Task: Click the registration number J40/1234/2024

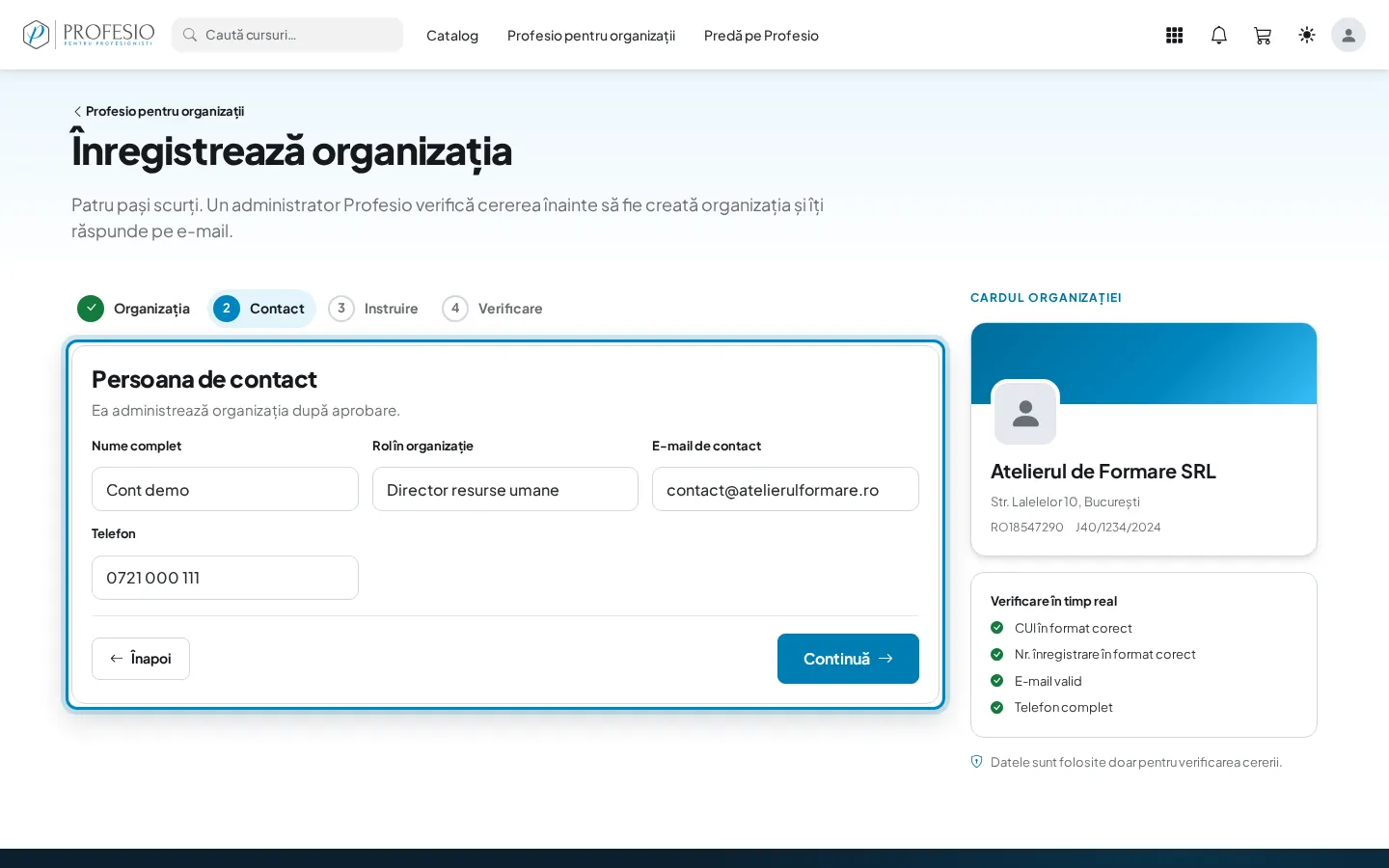Action: coord(1118,528)
